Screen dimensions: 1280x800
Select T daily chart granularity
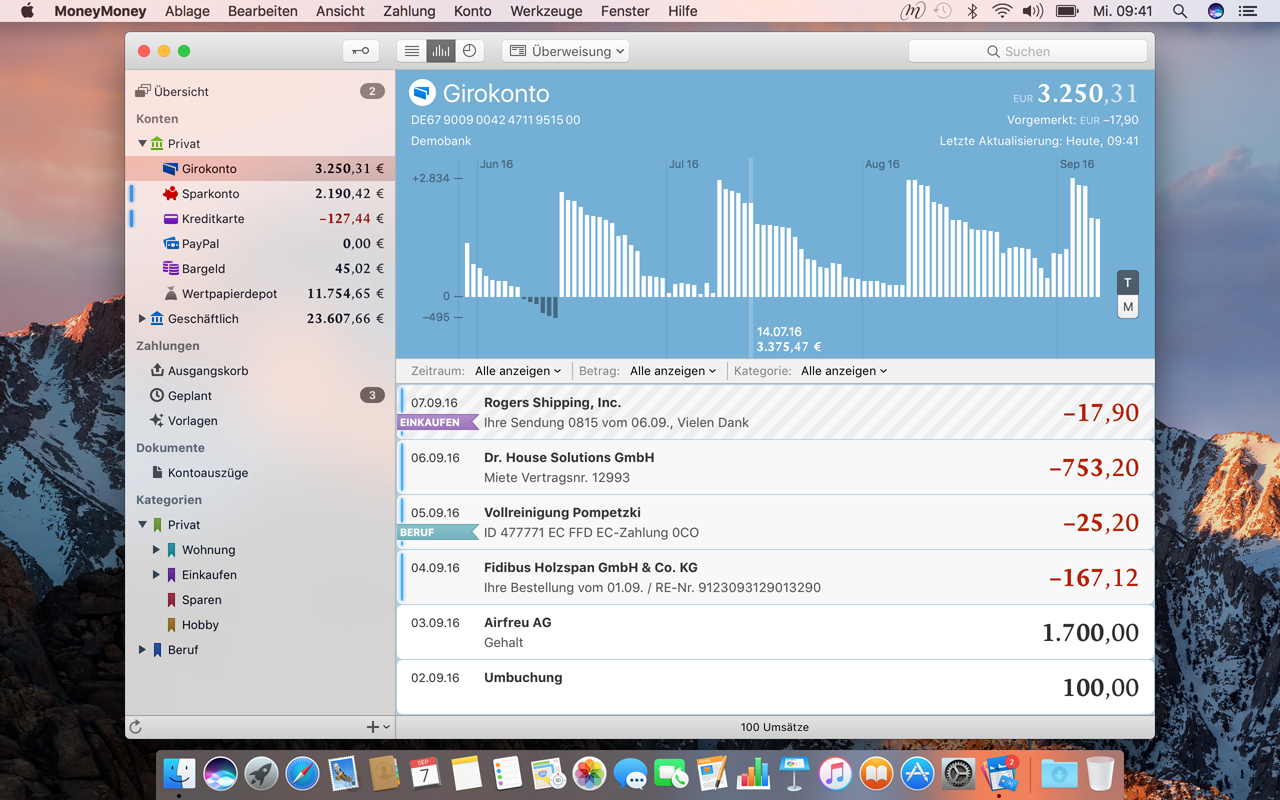[1127, 282]
